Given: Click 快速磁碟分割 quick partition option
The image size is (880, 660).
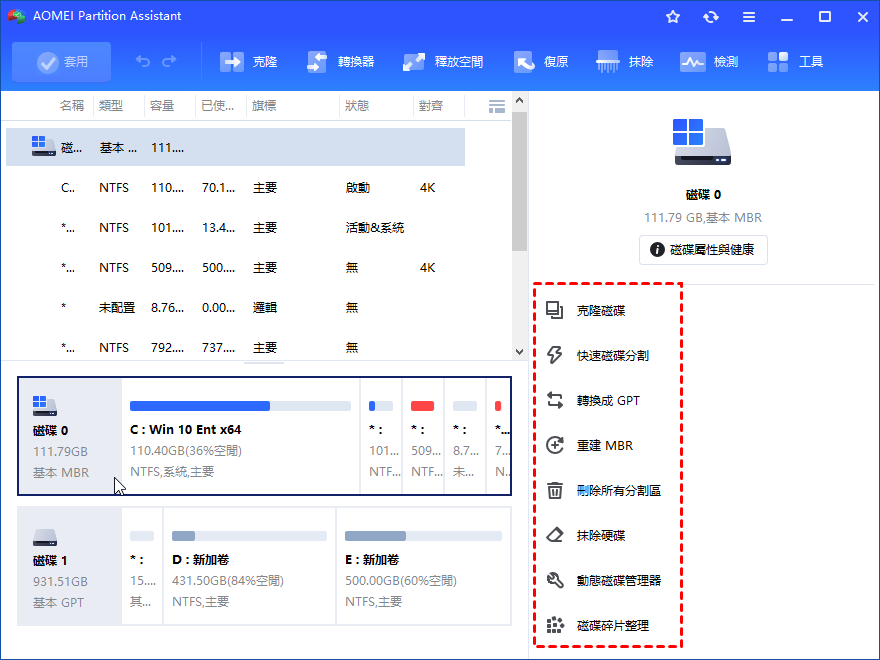Looking at the screenshot, I should tap(613, 356).
